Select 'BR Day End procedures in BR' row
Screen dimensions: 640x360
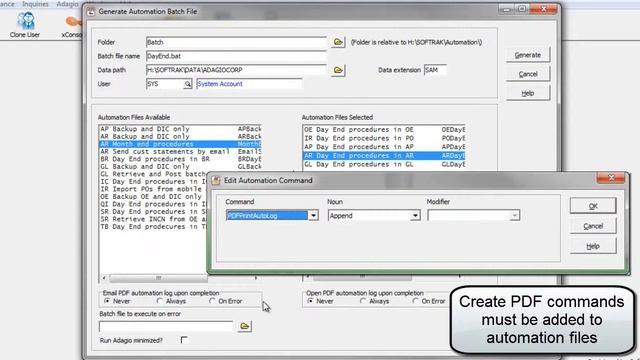[180, 159]
